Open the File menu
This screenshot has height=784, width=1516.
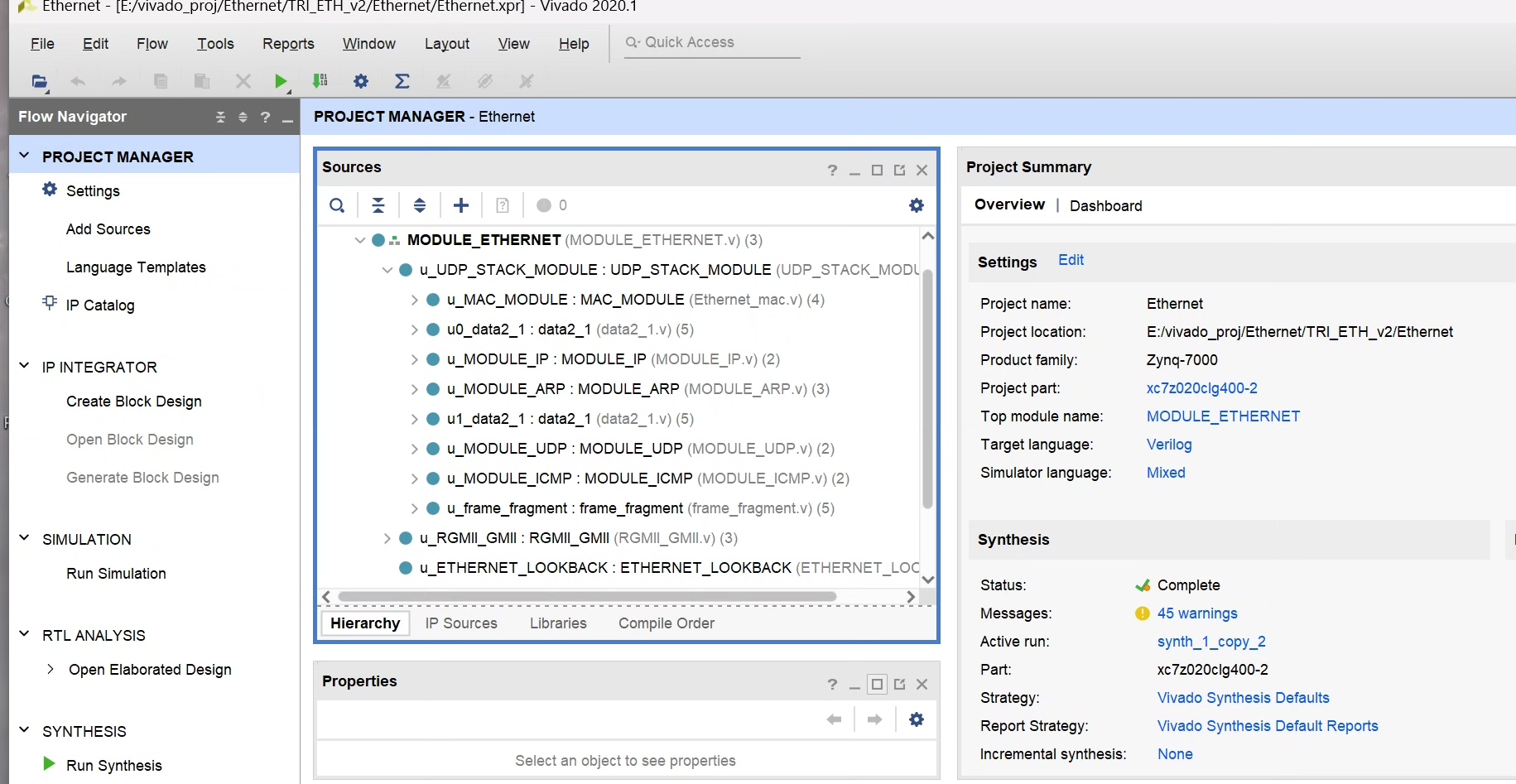point(42,44)
